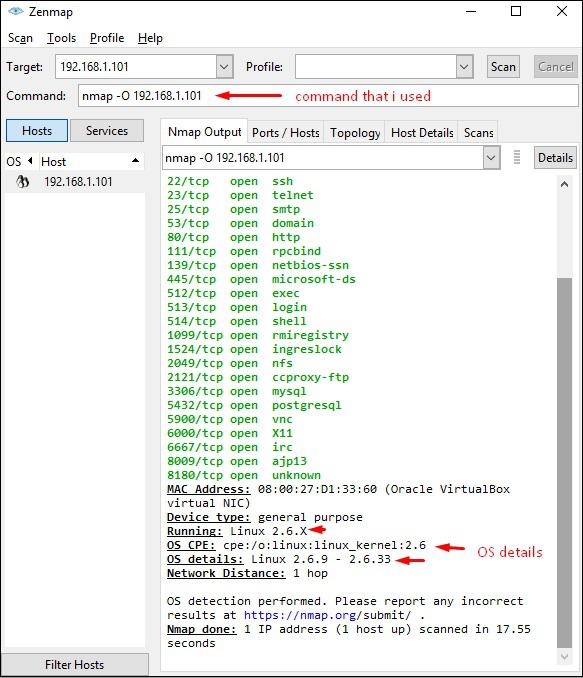The height and width of the screenshot is (678, 583).
Task: Expand the scan selection dropdown in Nmap Output
Action: pos(491,157)
